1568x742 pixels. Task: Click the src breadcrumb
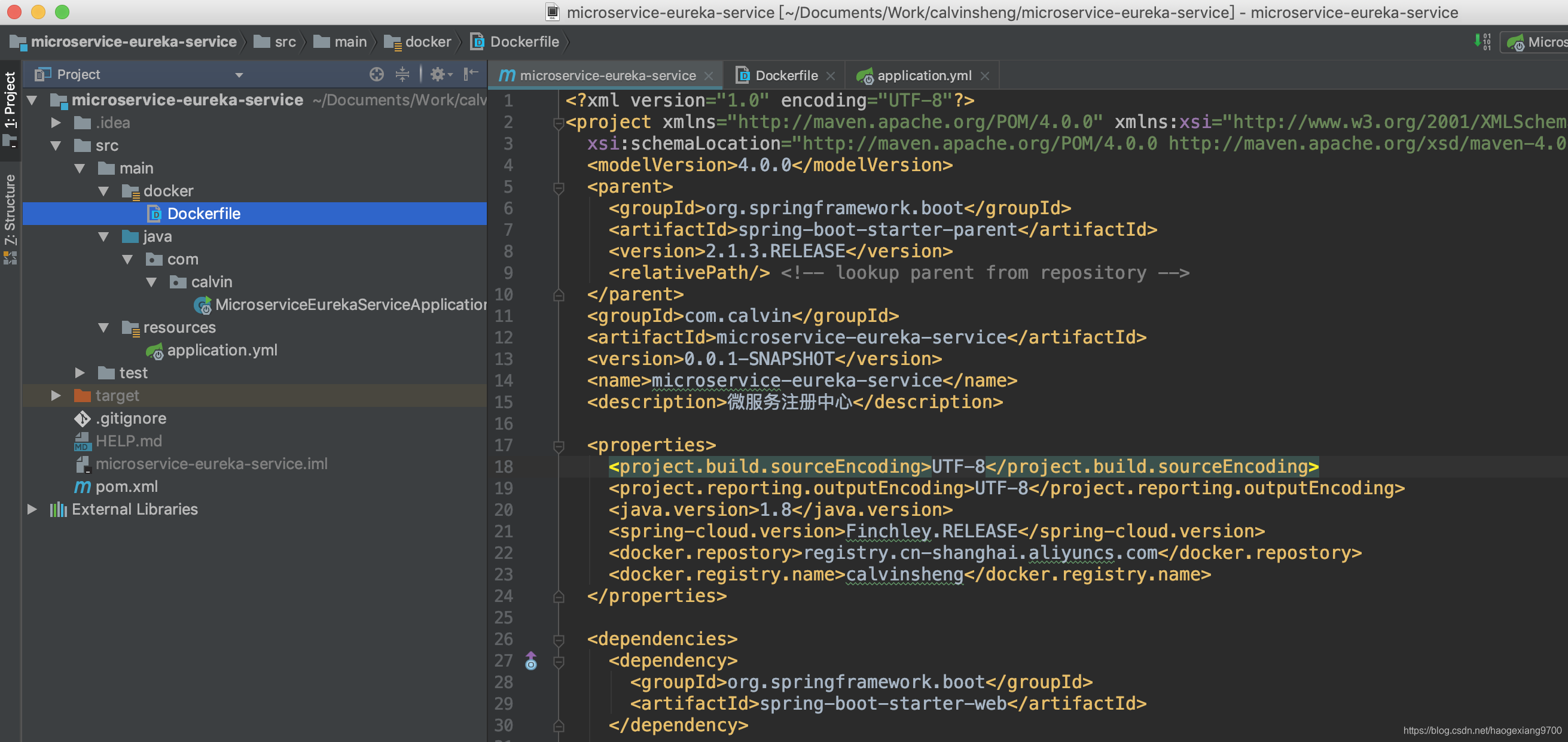click(x=275, y=41)
